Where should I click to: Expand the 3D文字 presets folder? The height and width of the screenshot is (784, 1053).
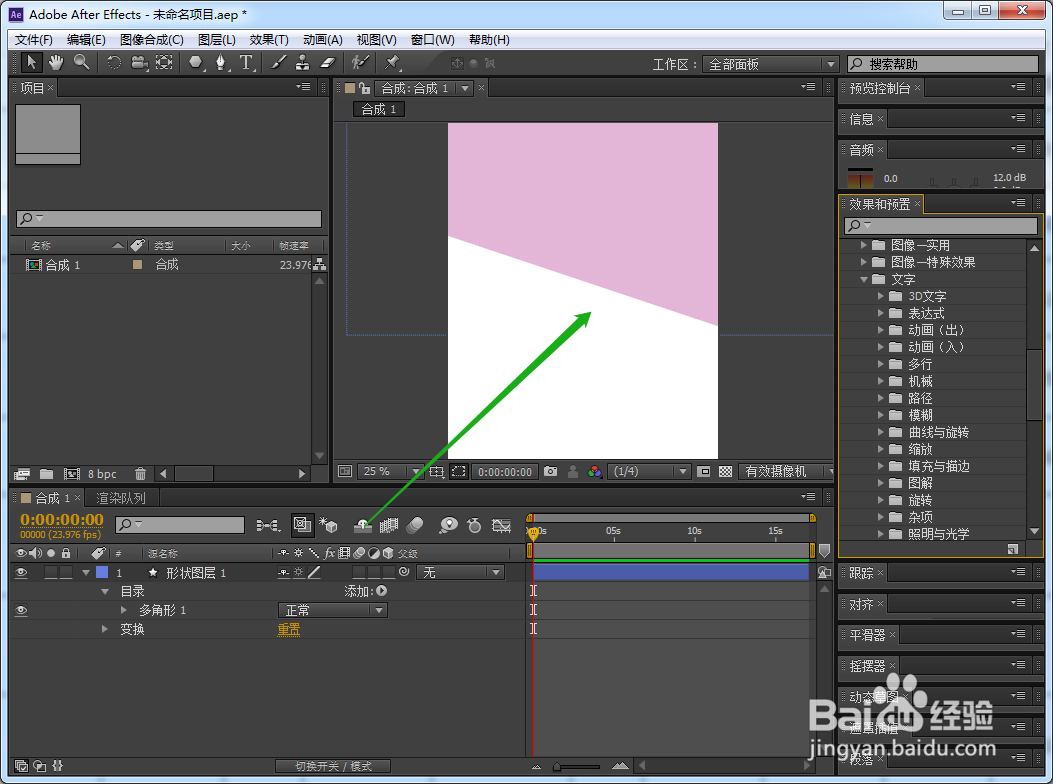pyautogui.click(x=881, y=296)
